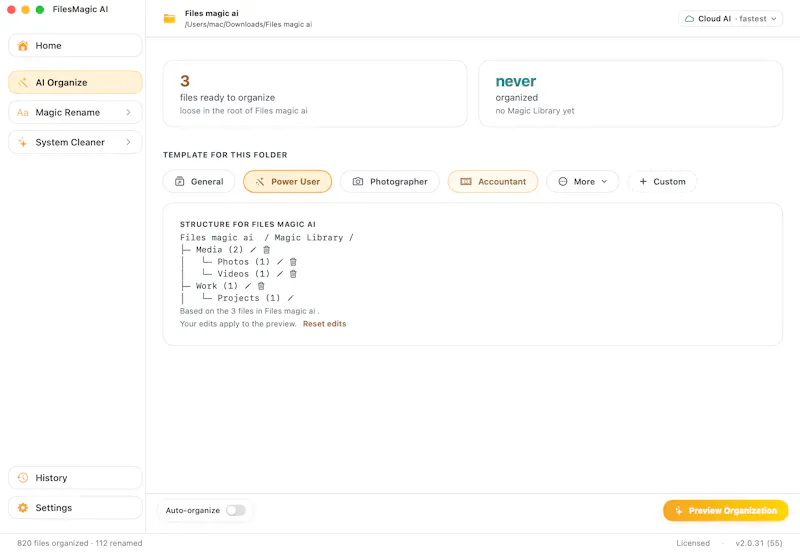This screenshot has height=553, width=800.
Task: Click the 3 files ready to organize card
Action: click(x=315, y=94)
